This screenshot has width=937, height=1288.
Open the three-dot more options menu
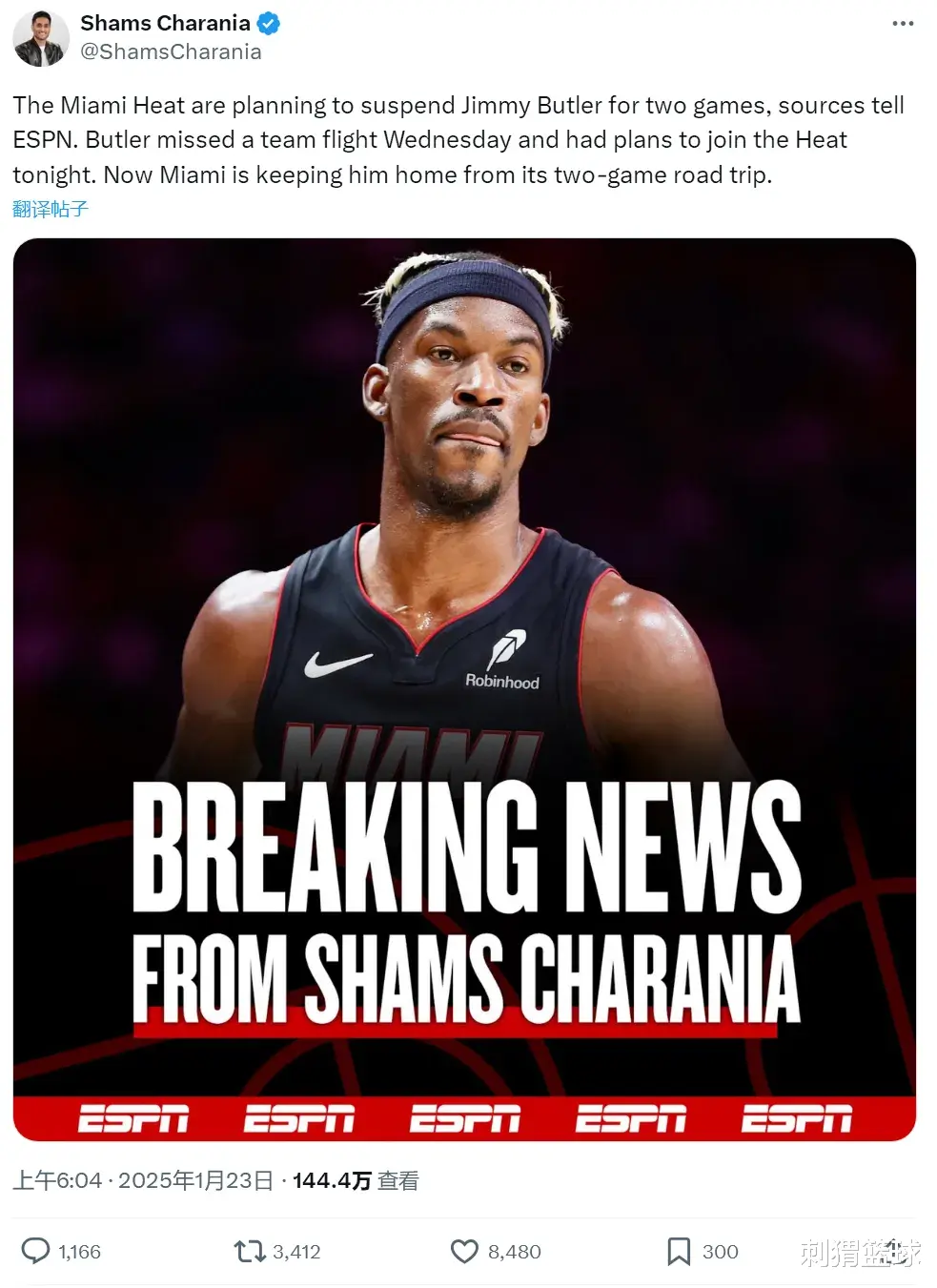902,24
